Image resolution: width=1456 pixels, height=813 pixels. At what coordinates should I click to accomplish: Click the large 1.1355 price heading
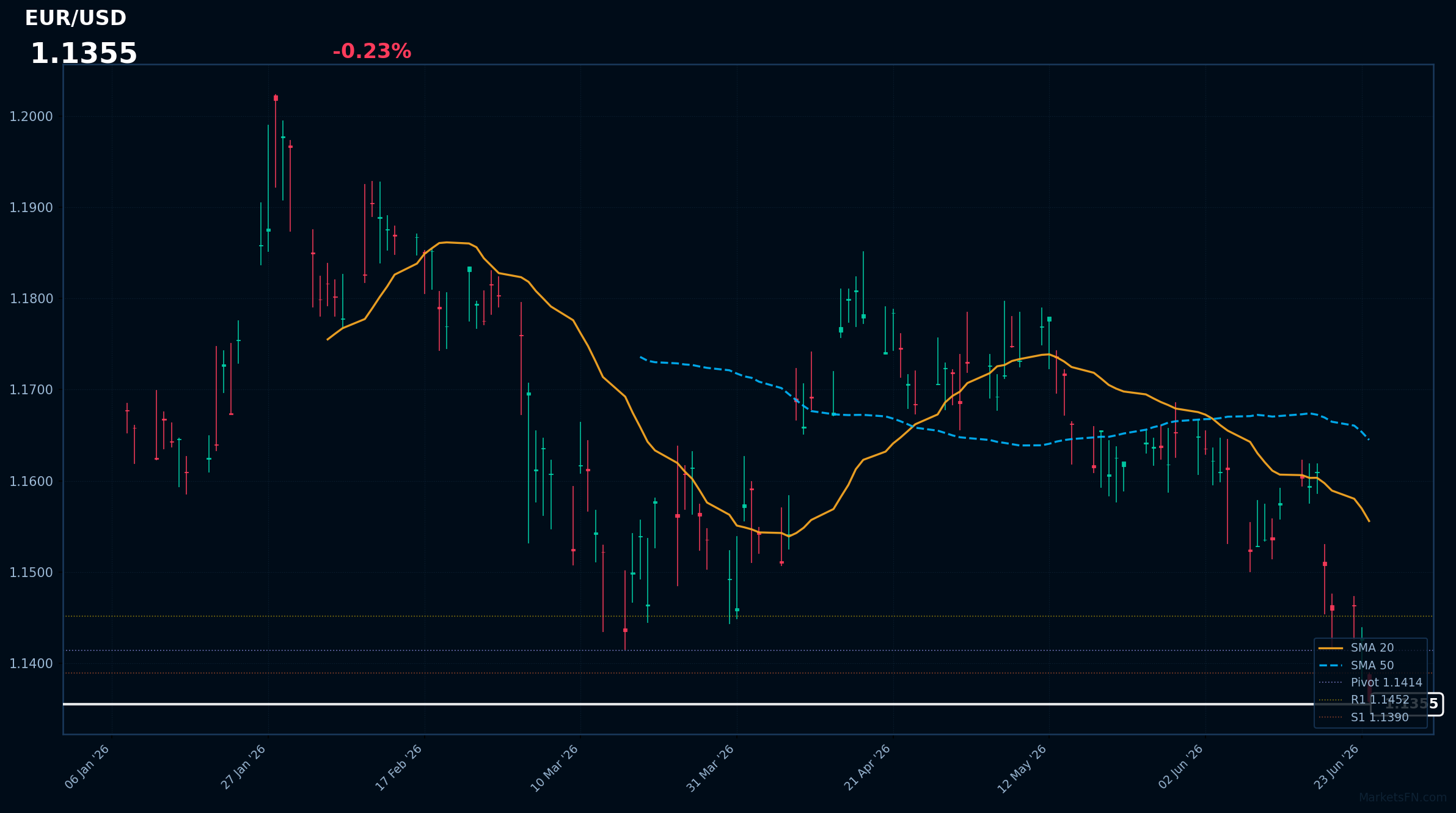point(84,54)
